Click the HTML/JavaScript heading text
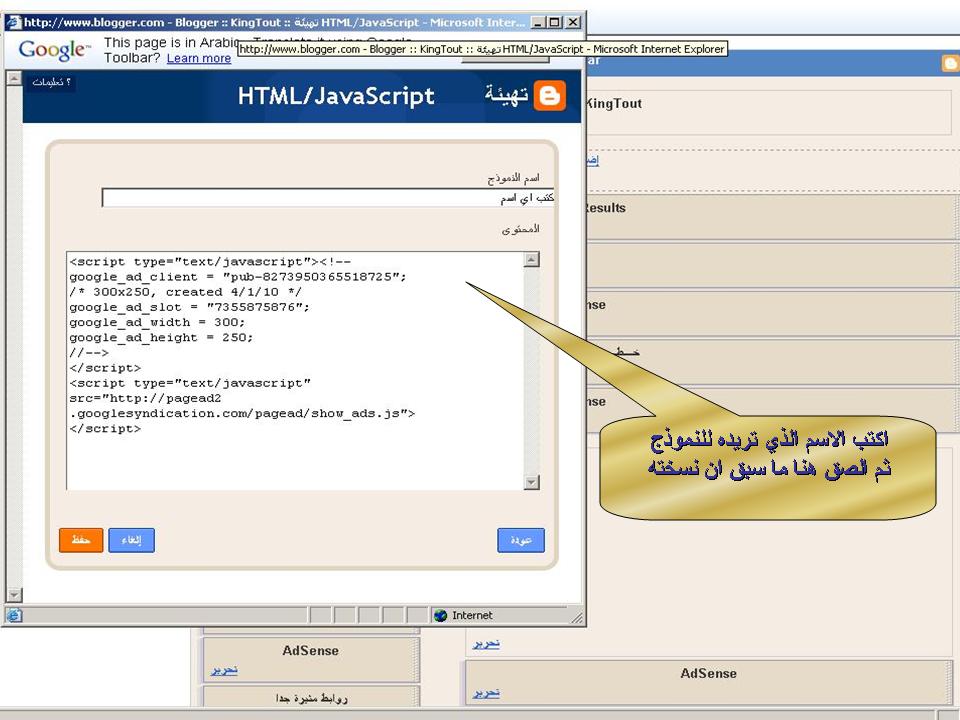960x720 pixels. click(x=336, y=96)
